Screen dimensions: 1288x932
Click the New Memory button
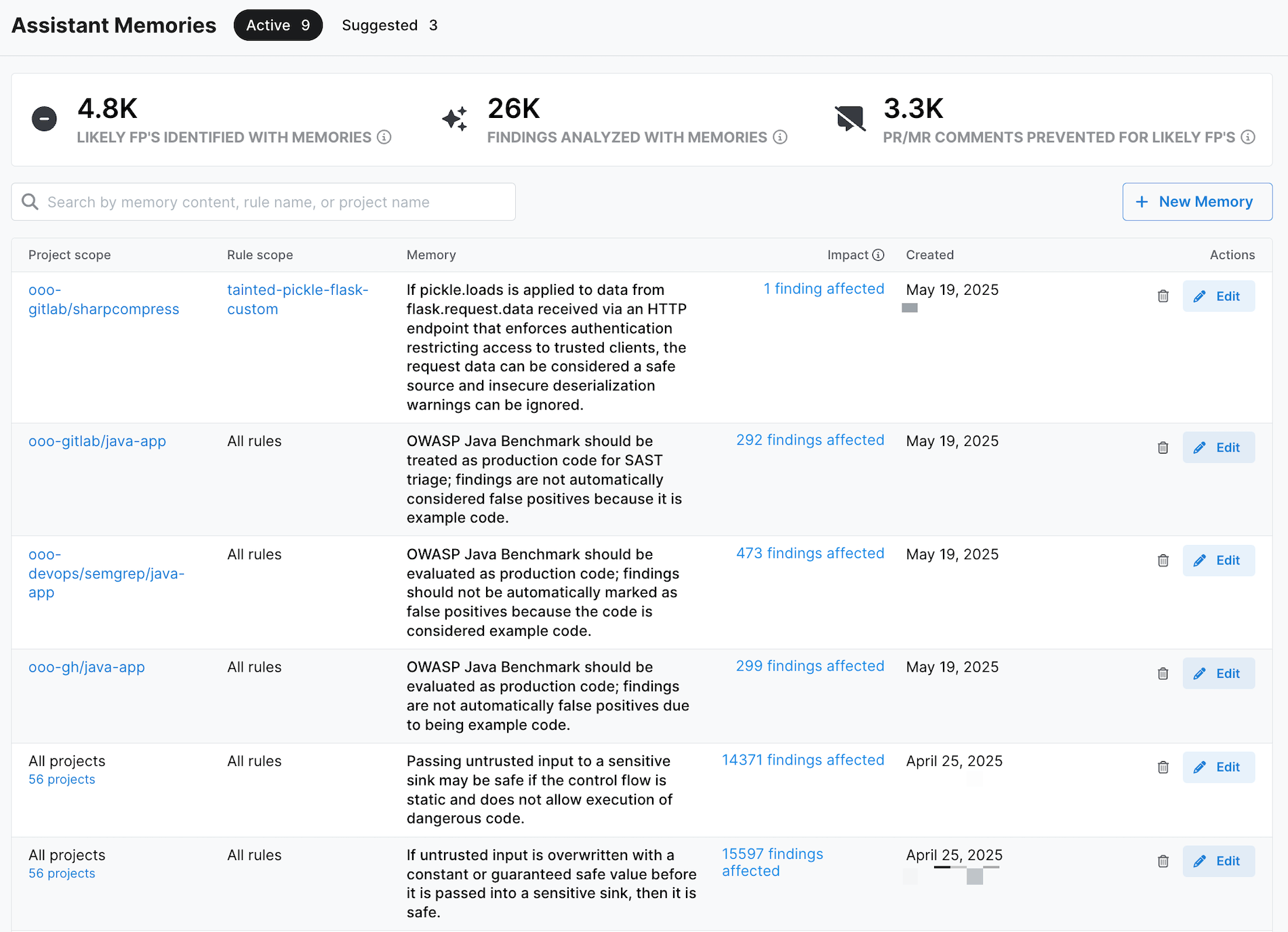[1197, 201]
